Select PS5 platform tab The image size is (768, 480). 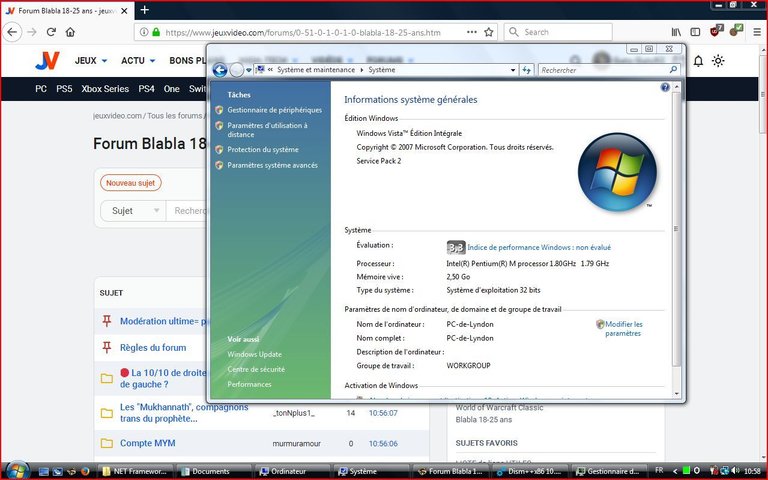point(64,89)
